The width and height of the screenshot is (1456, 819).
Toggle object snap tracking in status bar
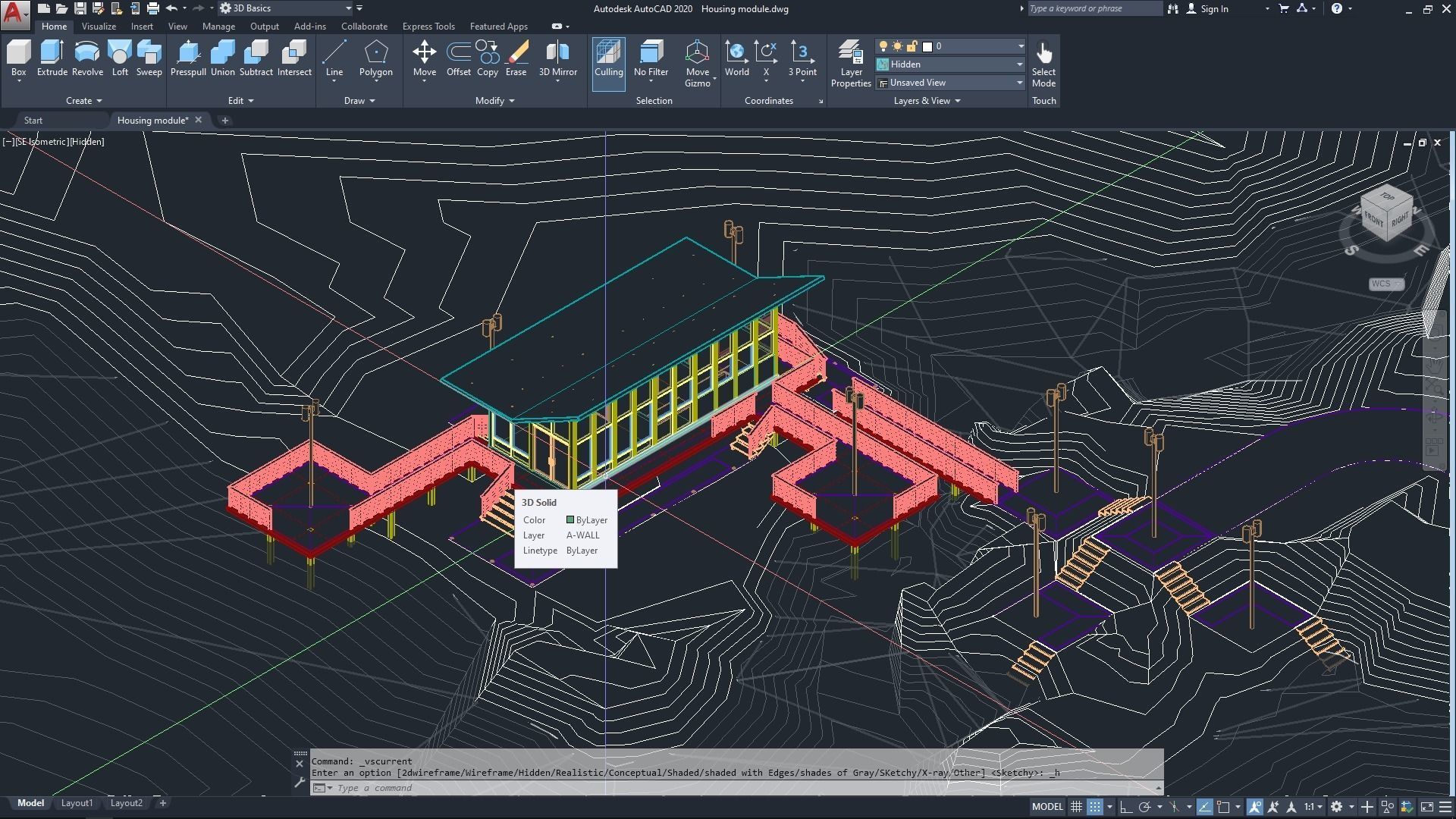(x=1204, y=807)
